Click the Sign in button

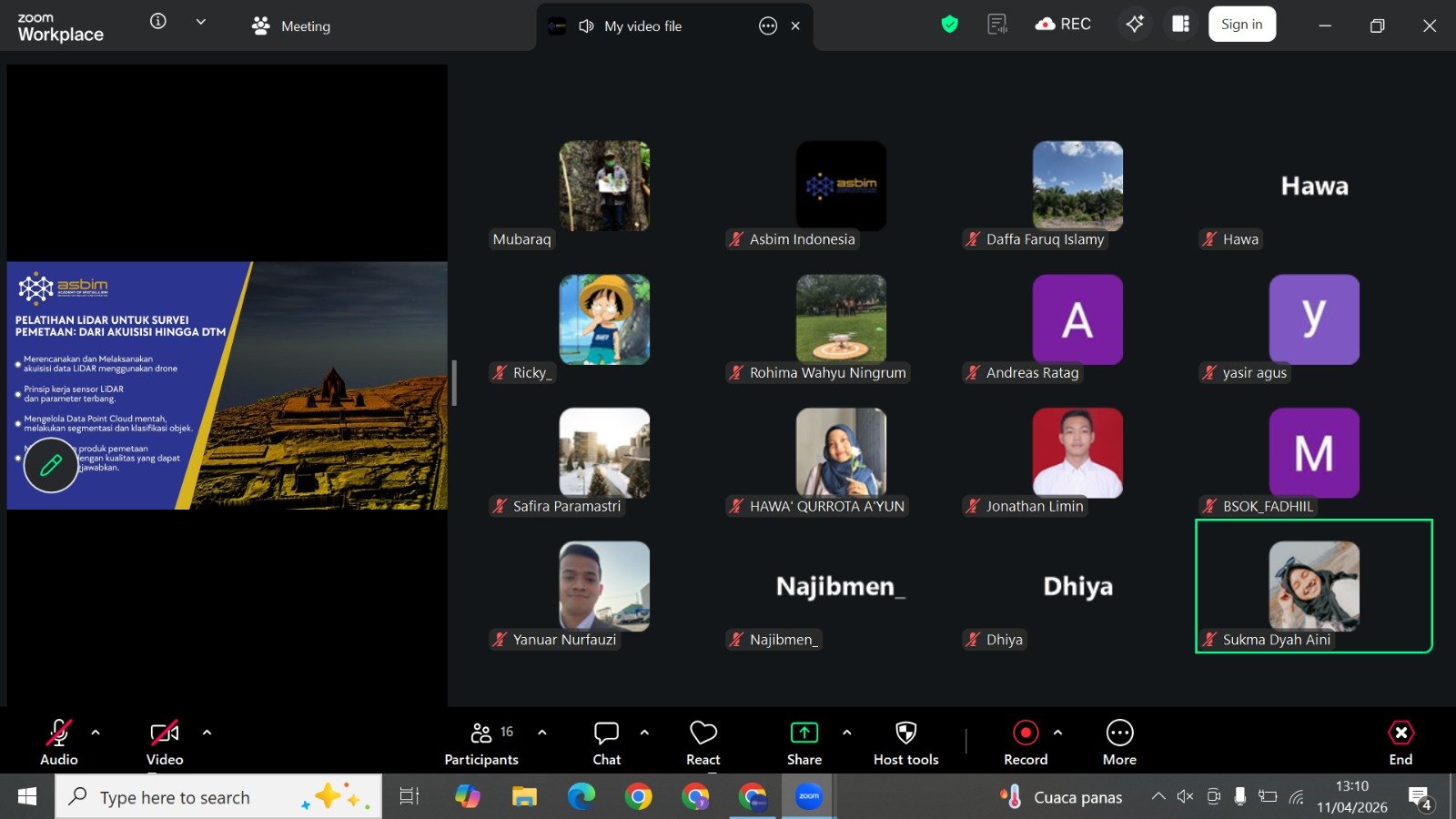(1241, 25)
